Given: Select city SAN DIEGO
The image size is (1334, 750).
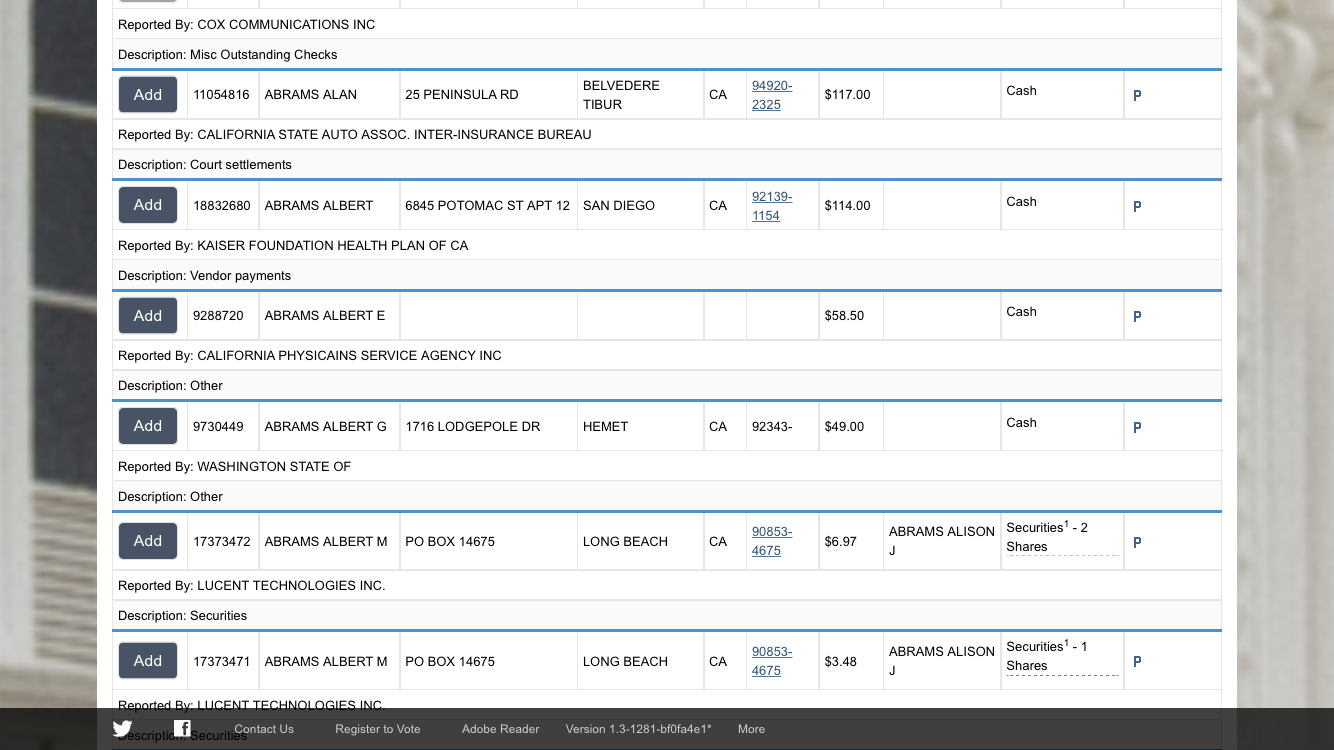Looking at the screenshot, I should click(619, 205).
